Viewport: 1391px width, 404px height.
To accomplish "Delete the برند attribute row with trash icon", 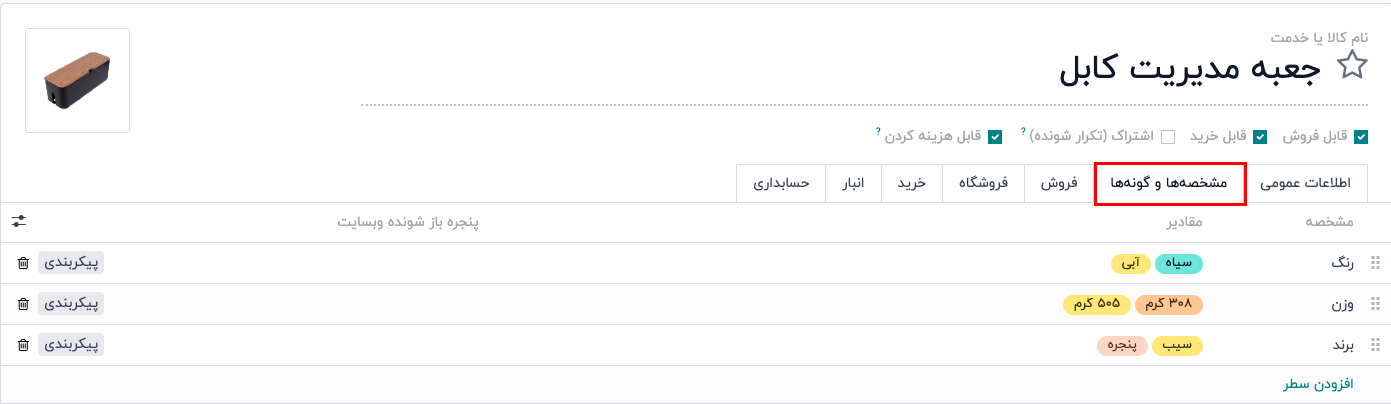I will pos(23,345).
